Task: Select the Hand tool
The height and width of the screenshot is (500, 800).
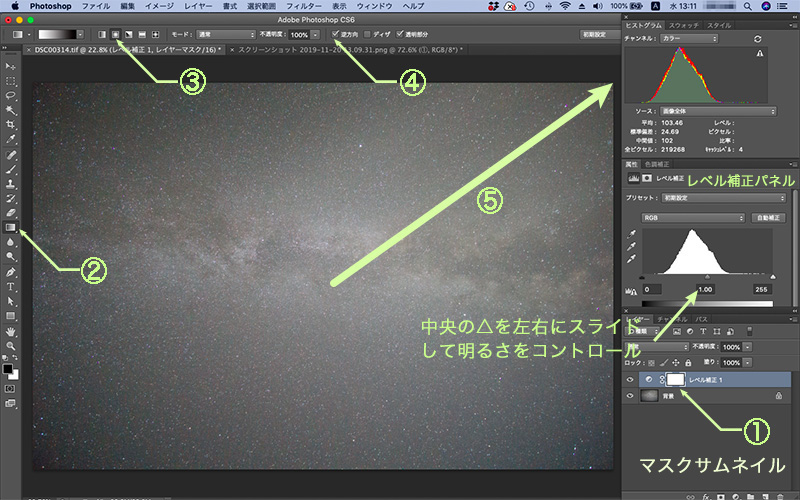Action: (x=10, y=332)
